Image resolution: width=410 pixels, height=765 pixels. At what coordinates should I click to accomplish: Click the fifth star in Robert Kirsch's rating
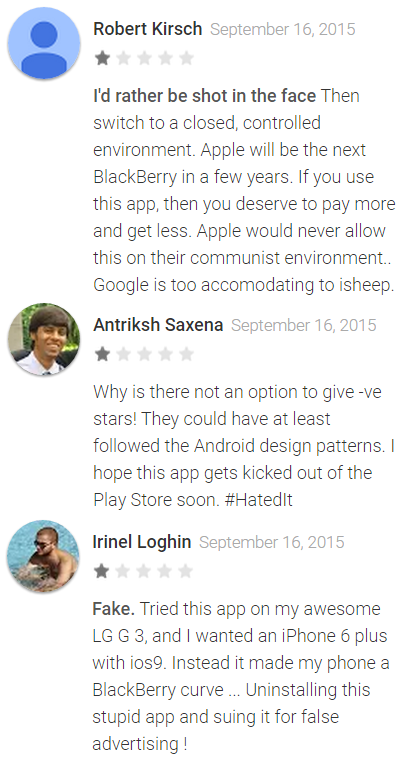[186, 58]
